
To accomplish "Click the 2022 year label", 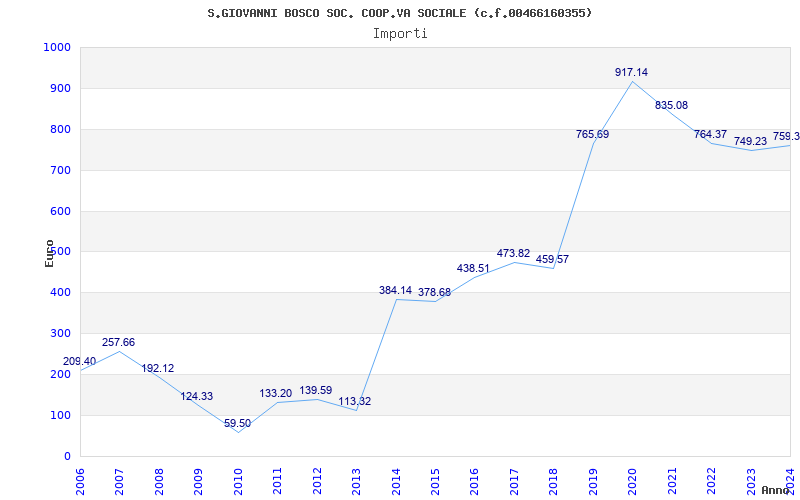I will click(712, 481).
